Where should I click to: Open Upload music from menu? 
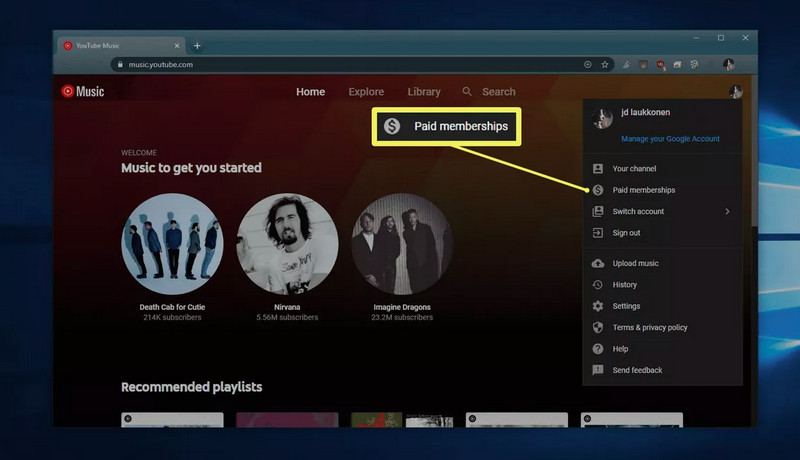pyautogui.click(x=662, y=263)
